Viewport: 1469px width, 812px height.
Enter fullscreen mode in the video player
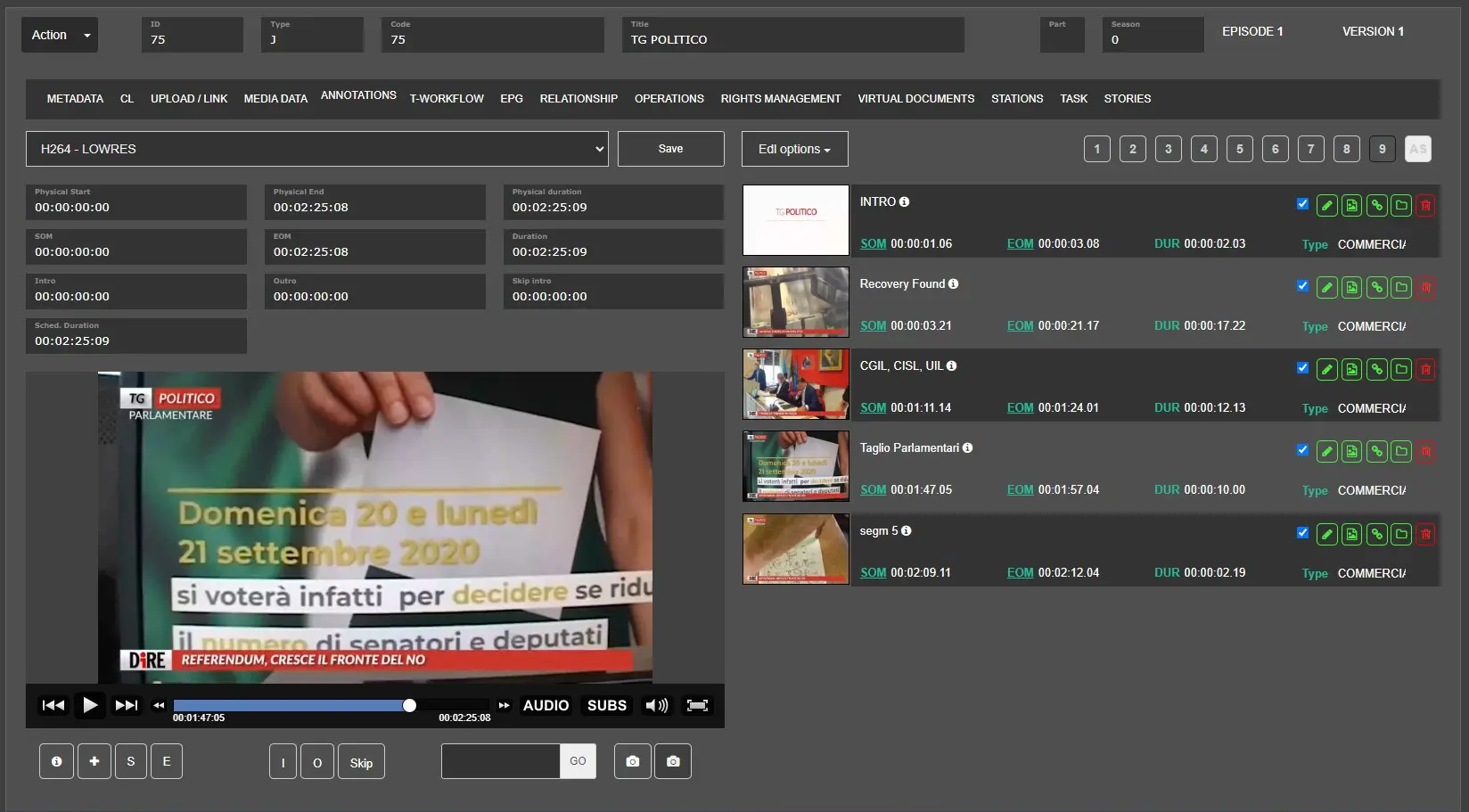point(697,706)
